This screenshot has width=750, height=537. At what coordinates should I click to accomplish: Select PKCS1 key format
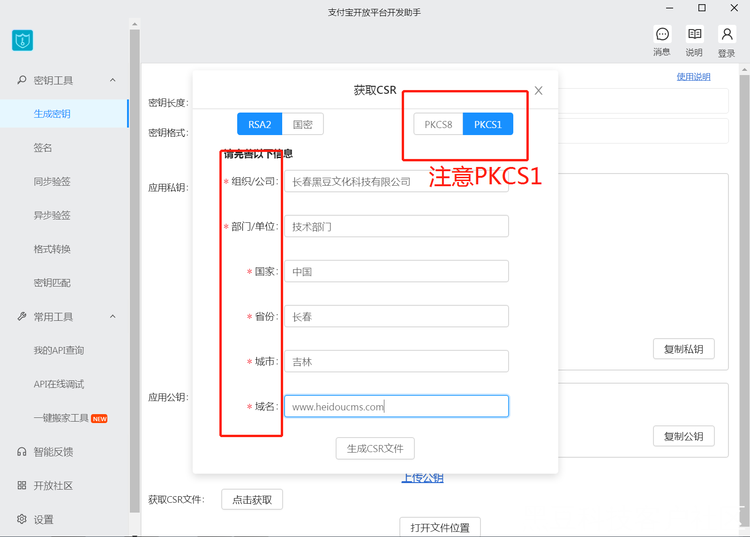[487, 124]
